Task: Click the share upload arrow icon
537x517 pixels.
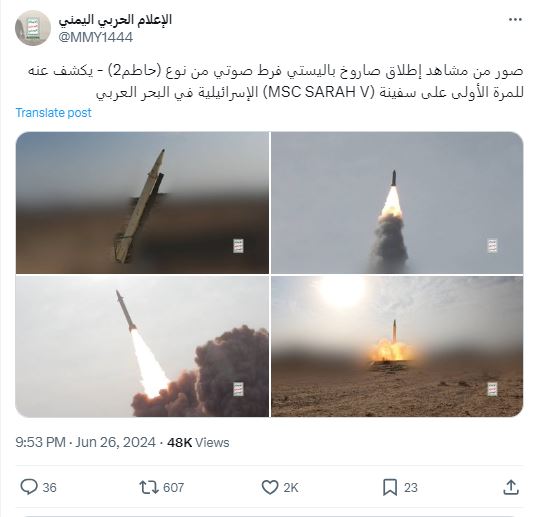Action: [511, 487]
